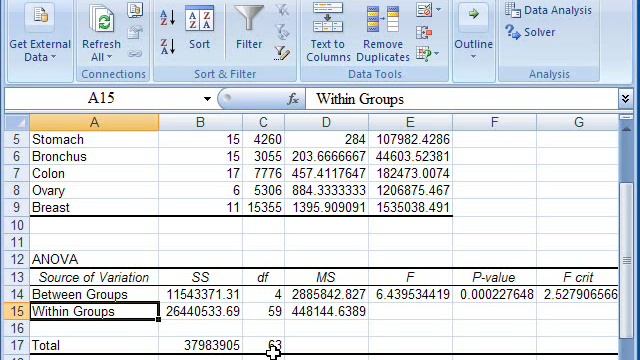This screenshot has width=640, height=360.
Task: Sort A to Z ascending
Action: (x=167, y=18)
